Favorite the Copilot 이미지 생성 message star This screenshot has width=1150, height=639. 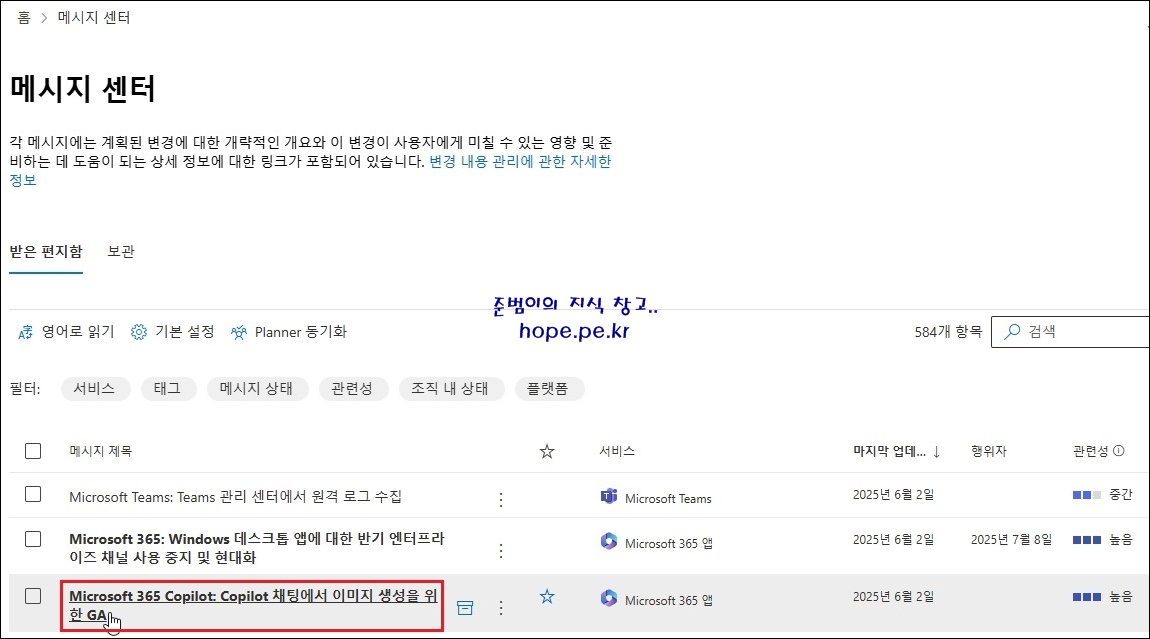click(x=546, y=596)
